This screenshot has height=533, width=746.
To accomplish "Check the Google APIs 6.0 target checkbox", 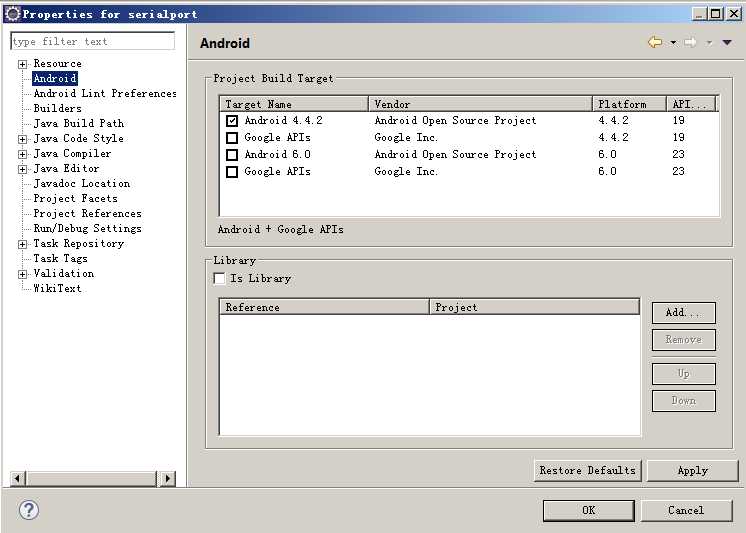I will (232, 172).
